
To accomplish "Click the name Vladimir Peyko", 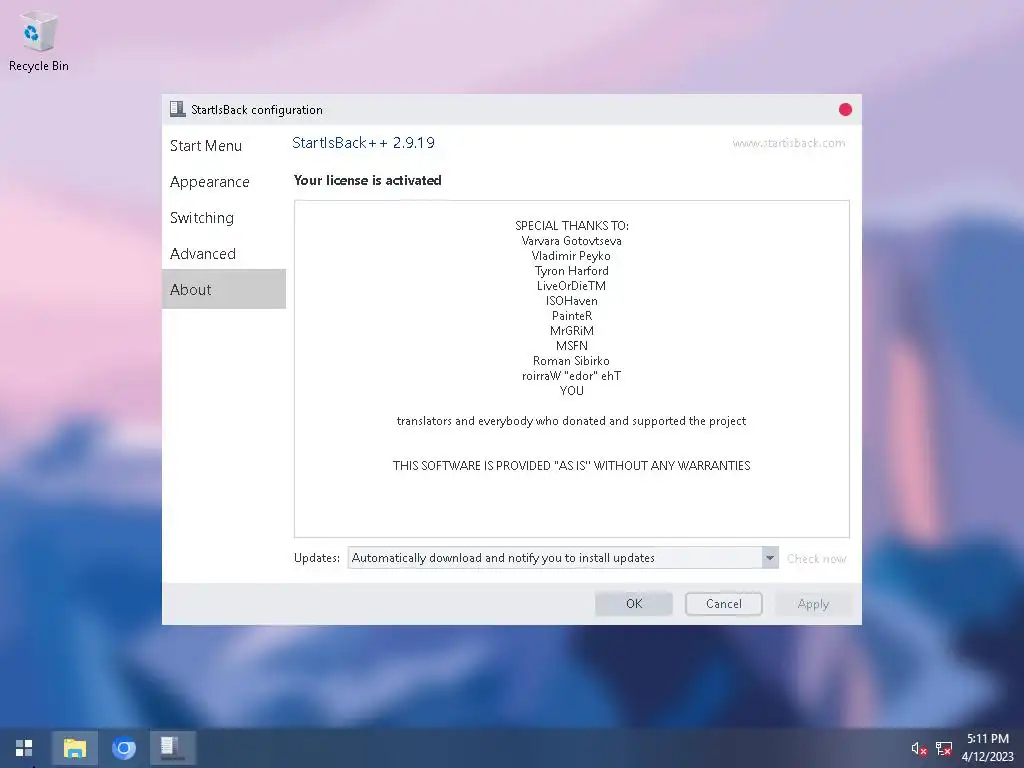I will (571, 256).
